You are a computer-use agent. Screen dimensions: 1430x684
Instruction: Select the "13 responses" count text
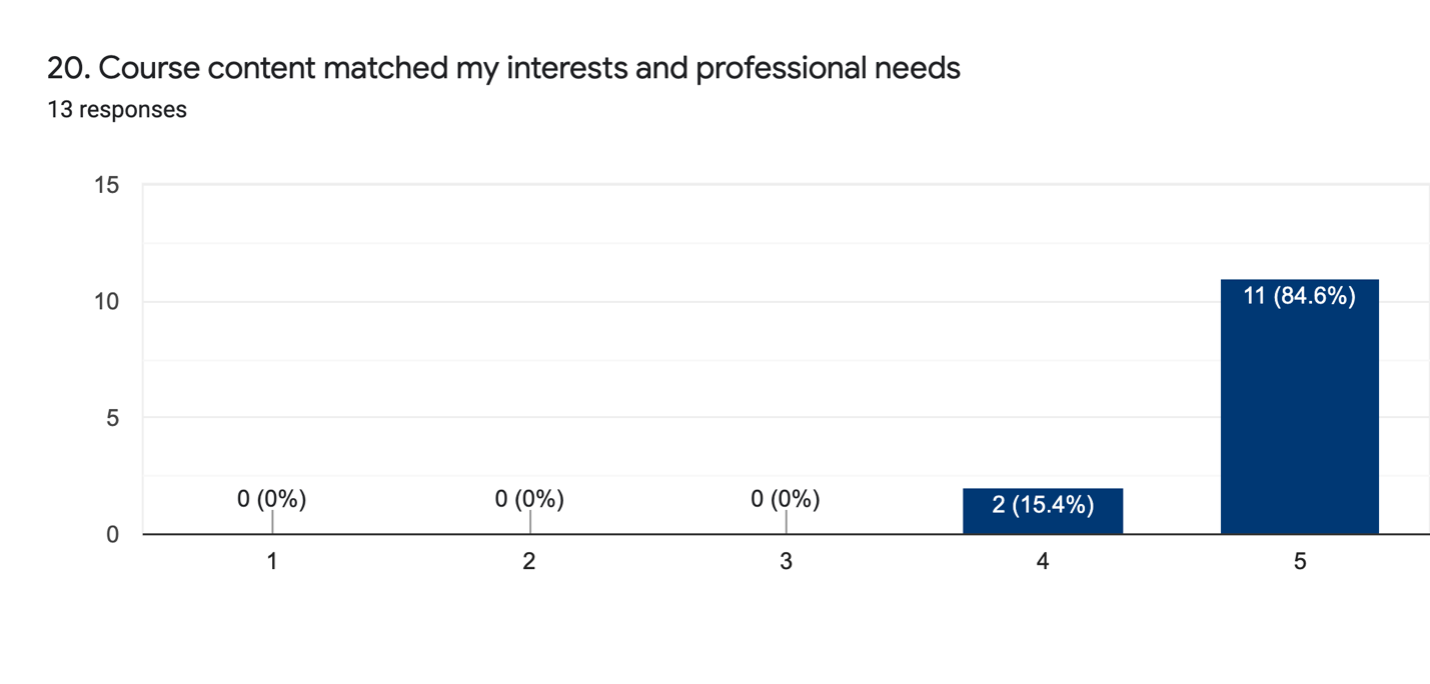click(117, 110)
